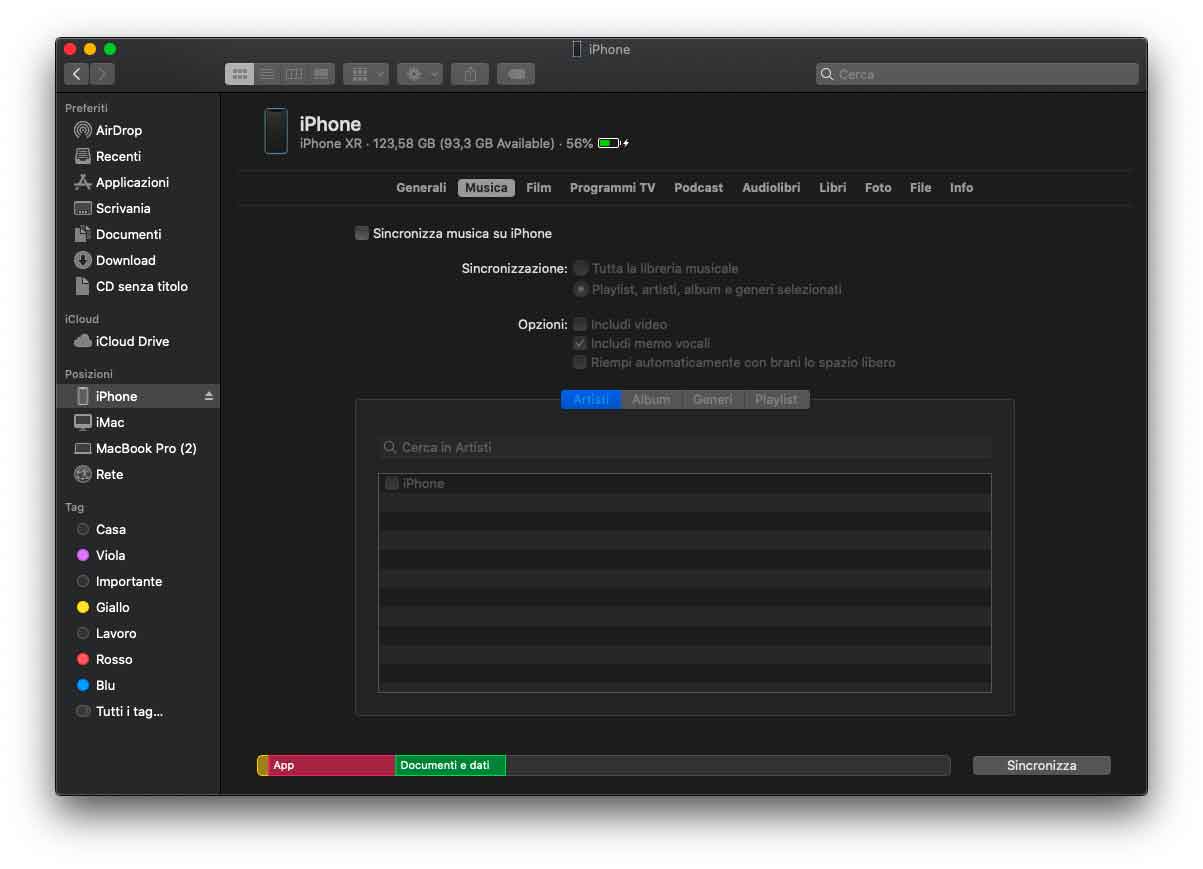This screenshot has width=1203, height=869.
Task: Go forward with the right chevron button
Action: tap(103, 74)
